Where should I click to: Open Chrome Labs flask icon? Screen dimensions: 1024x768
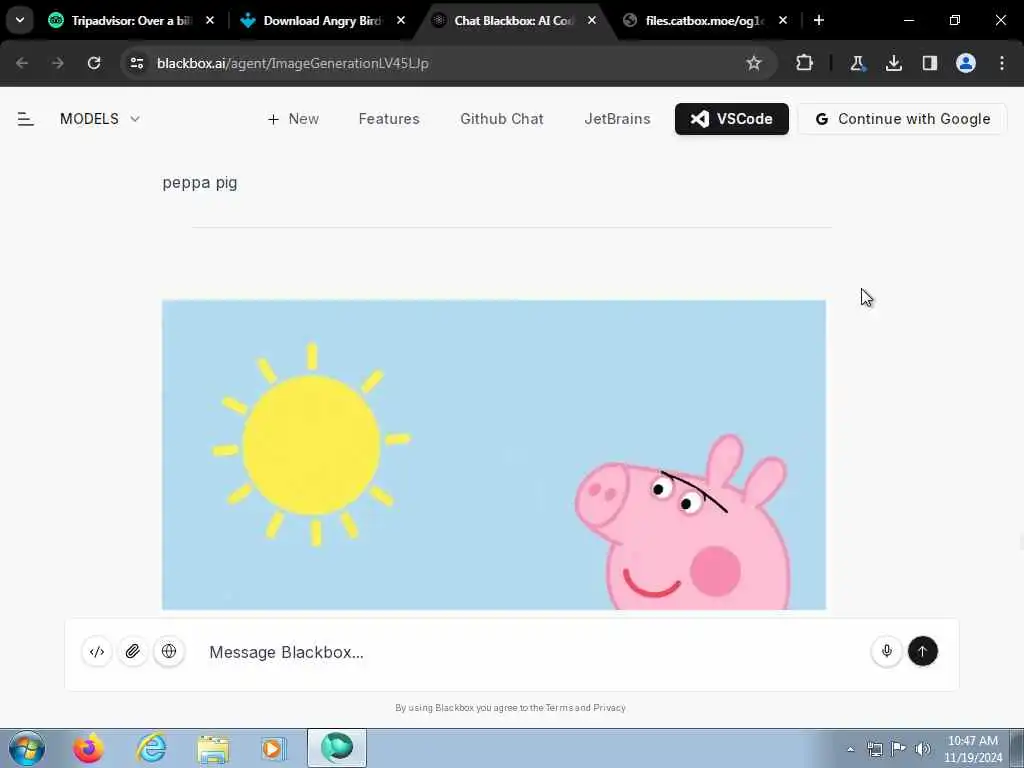pyautogui.click(x=857, y=63)
